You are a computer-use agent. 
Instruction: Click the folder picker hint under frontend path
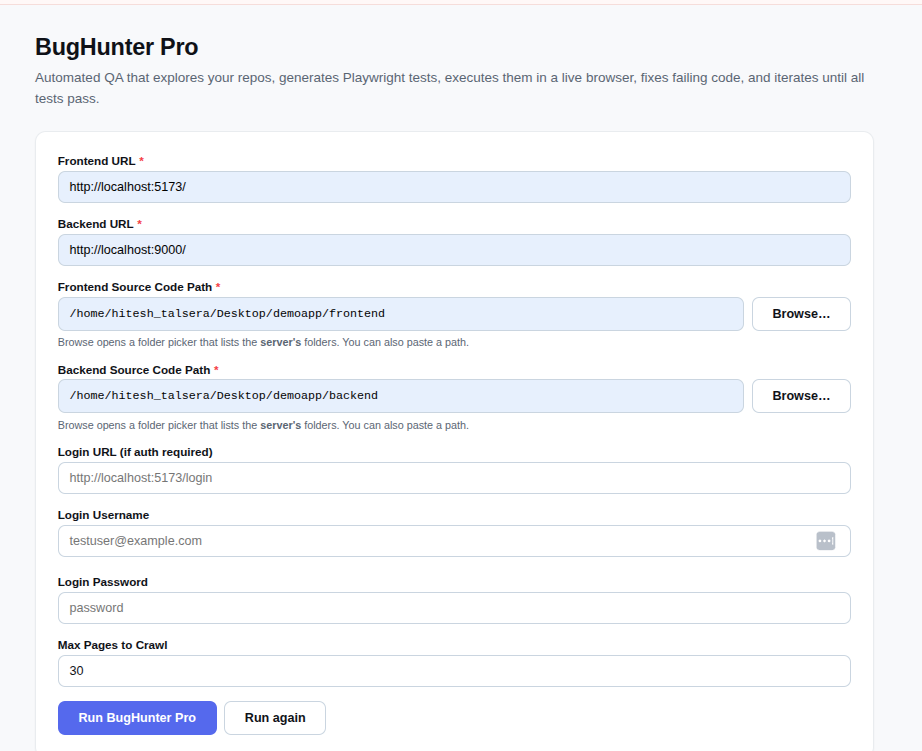(x=263, y=342)
